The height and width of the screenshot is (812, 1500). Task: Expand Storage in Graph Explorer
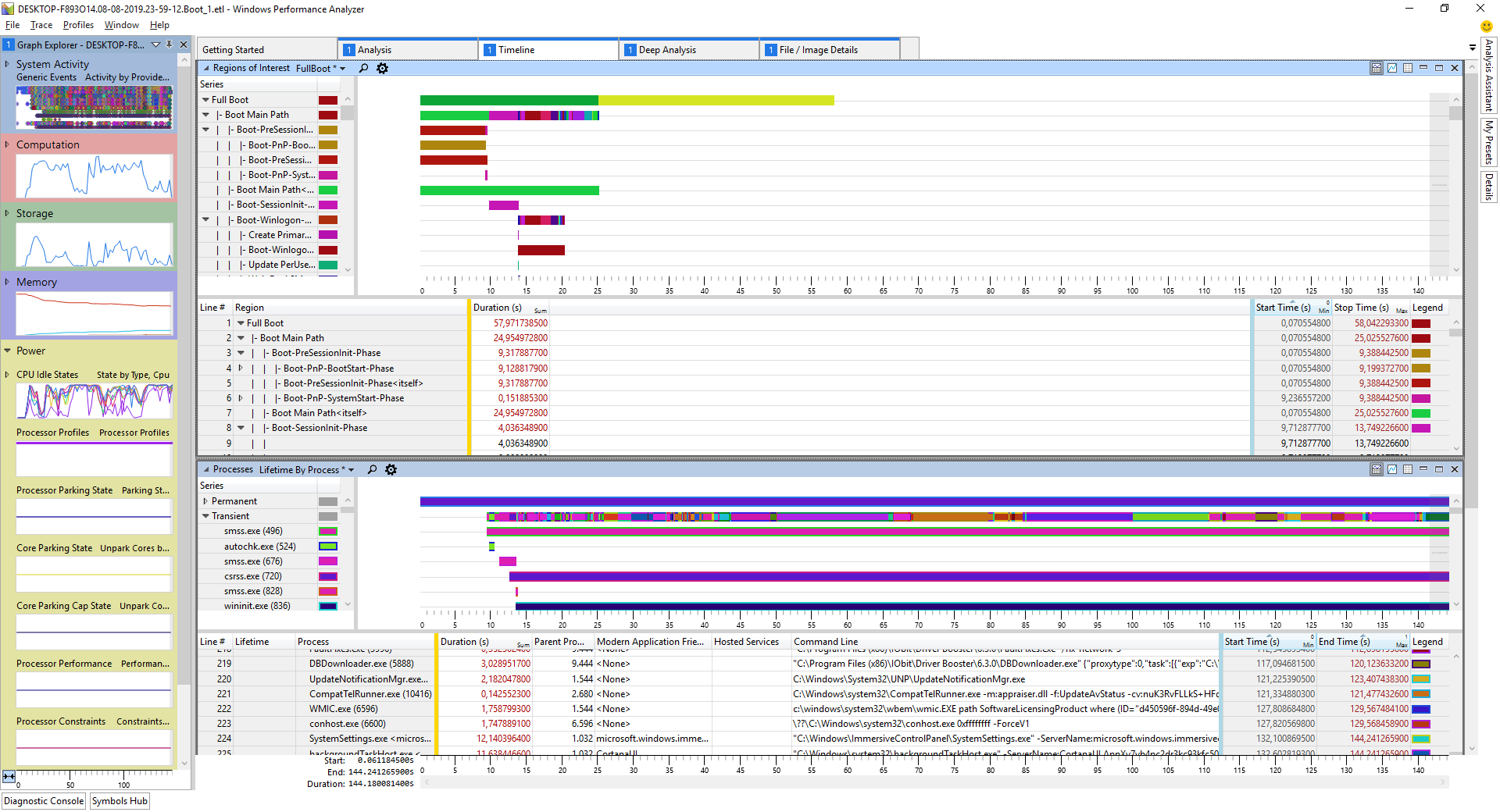click(x=7, y=213)
